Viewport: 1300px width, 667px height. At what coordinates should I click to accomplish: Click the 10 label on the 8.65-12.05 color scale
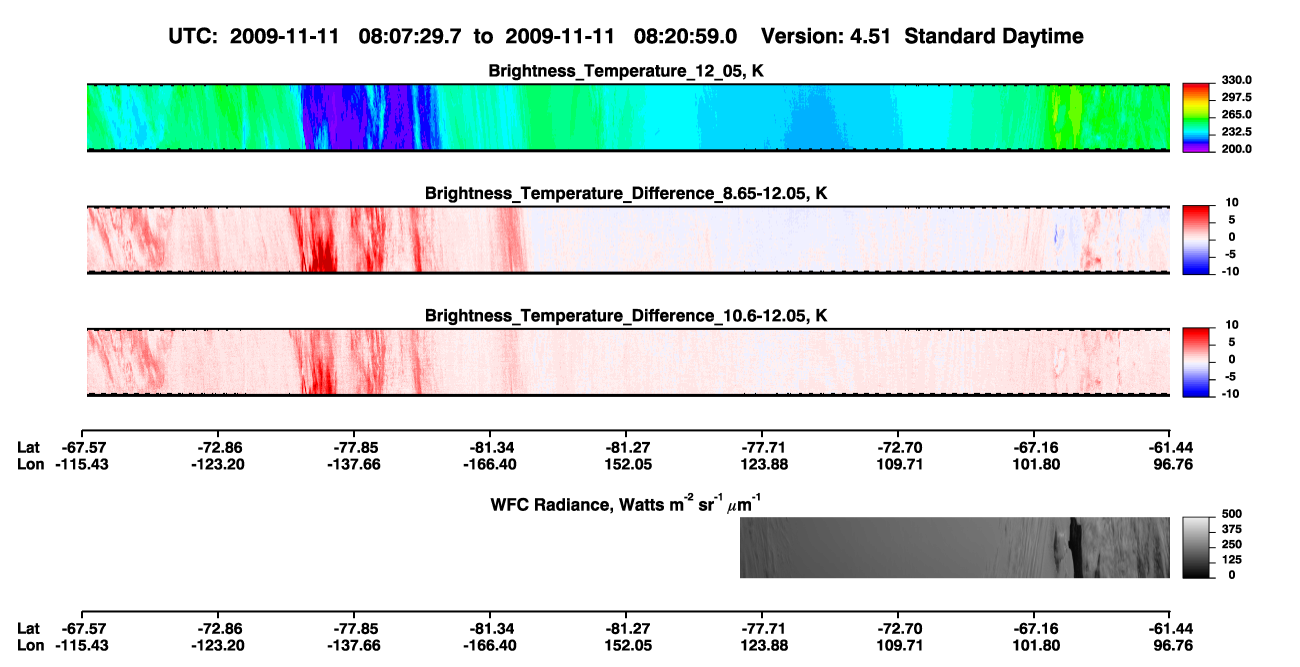click(x=1232, y=202)
